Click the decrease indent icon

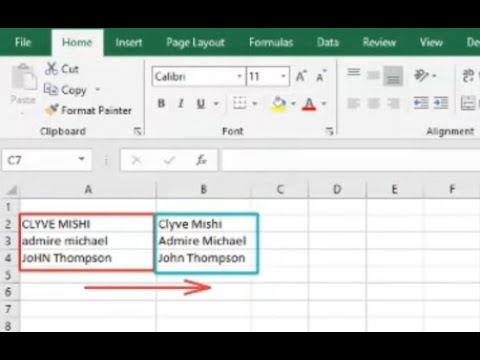(x=421, y=103)
